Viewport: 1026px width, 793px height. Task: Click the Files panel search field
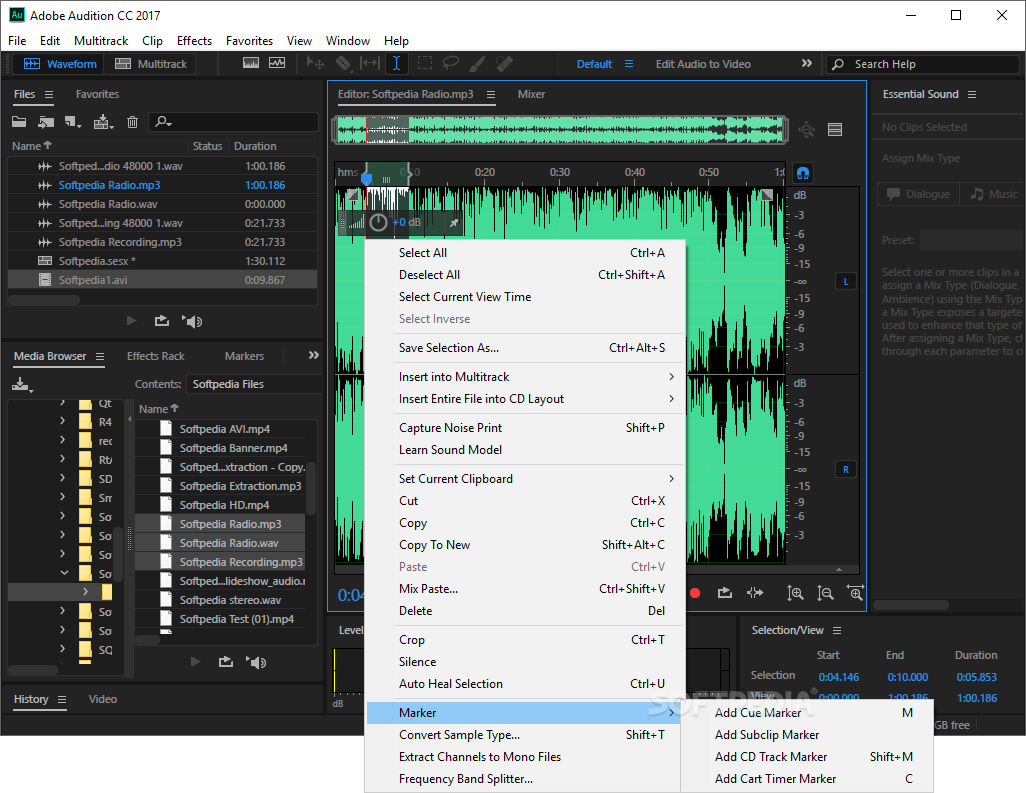point(233,122)
